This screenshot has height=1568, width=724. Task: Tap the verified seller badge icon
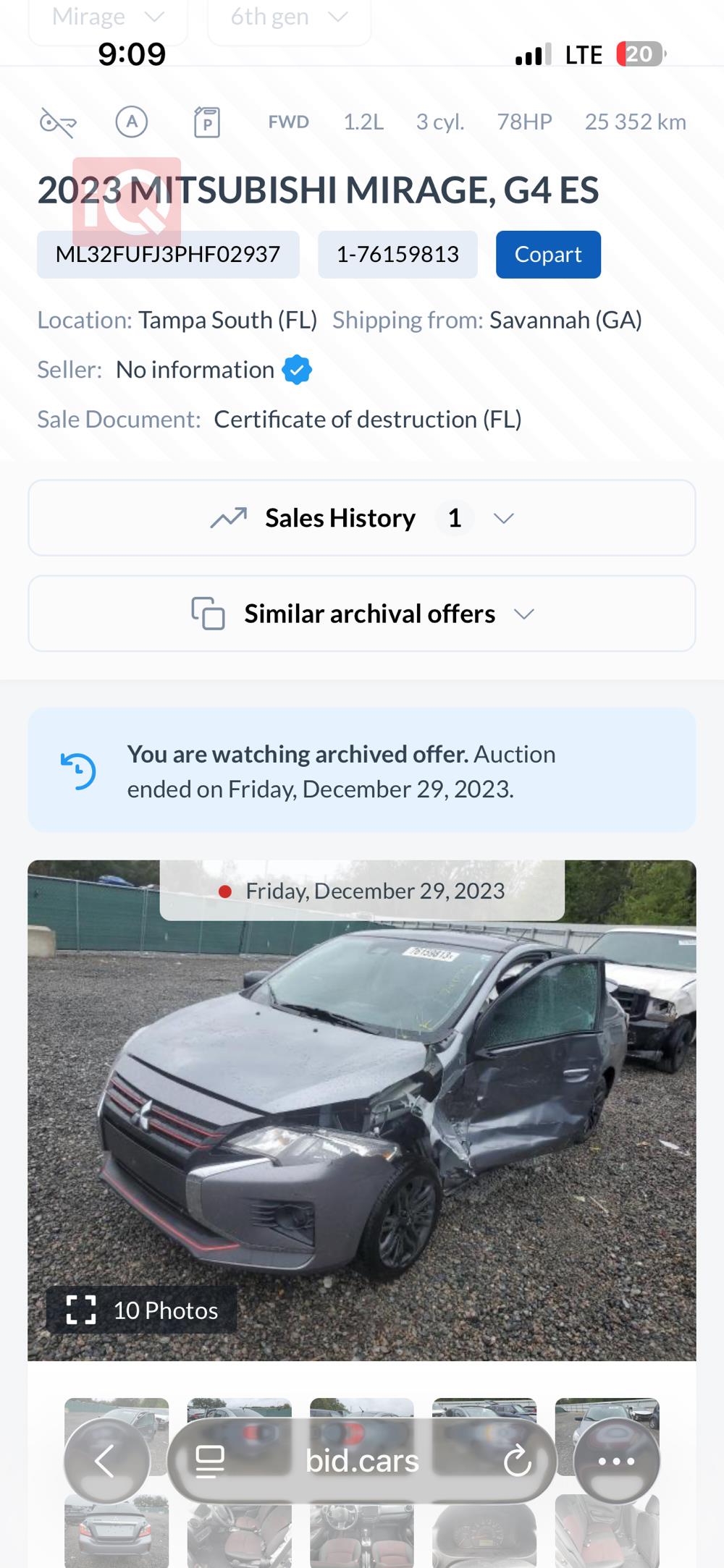[x=297, y=370]
